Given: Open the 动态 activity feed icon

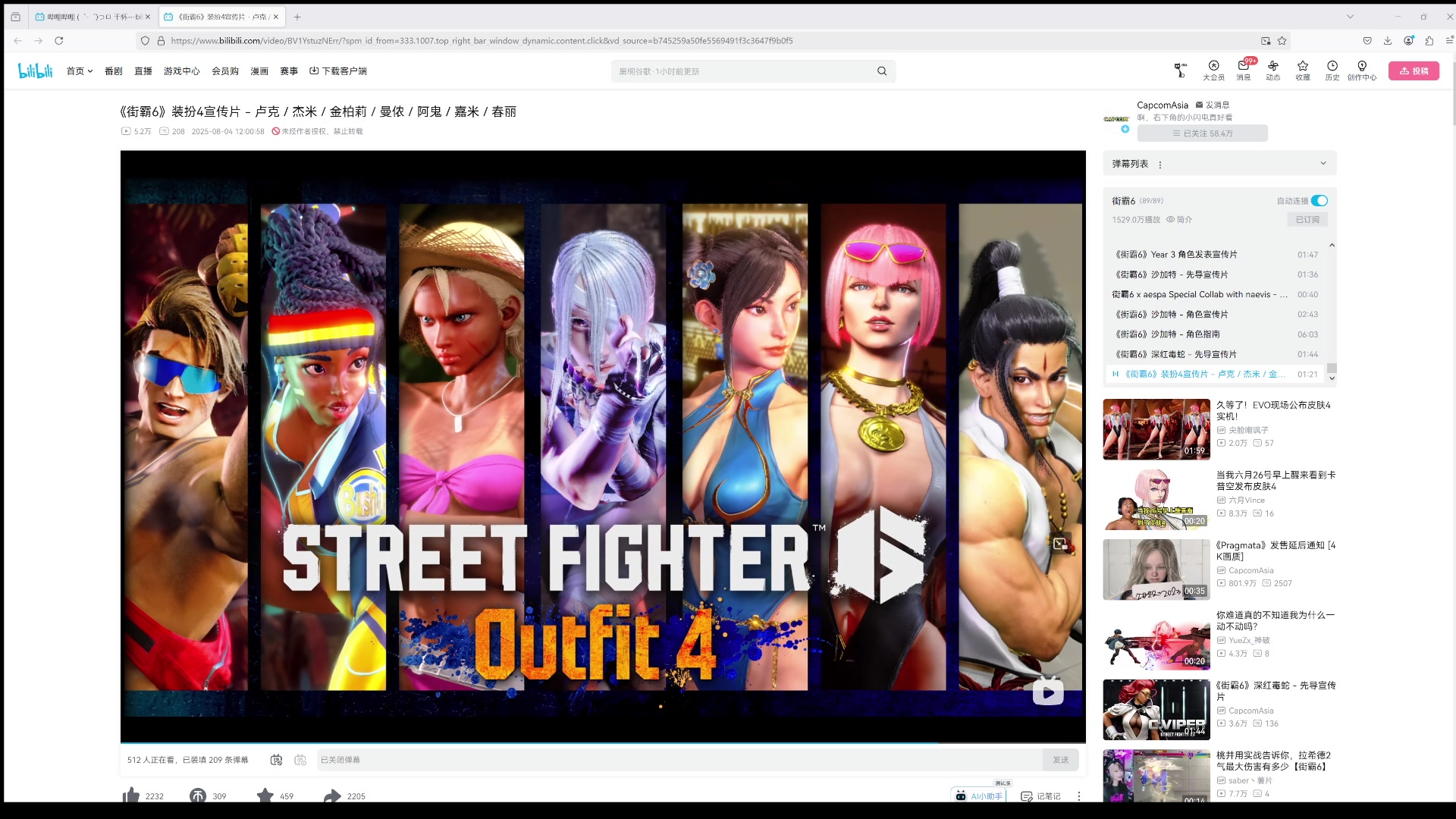Looking at the screenshot, I should (x=1272, y=70).
